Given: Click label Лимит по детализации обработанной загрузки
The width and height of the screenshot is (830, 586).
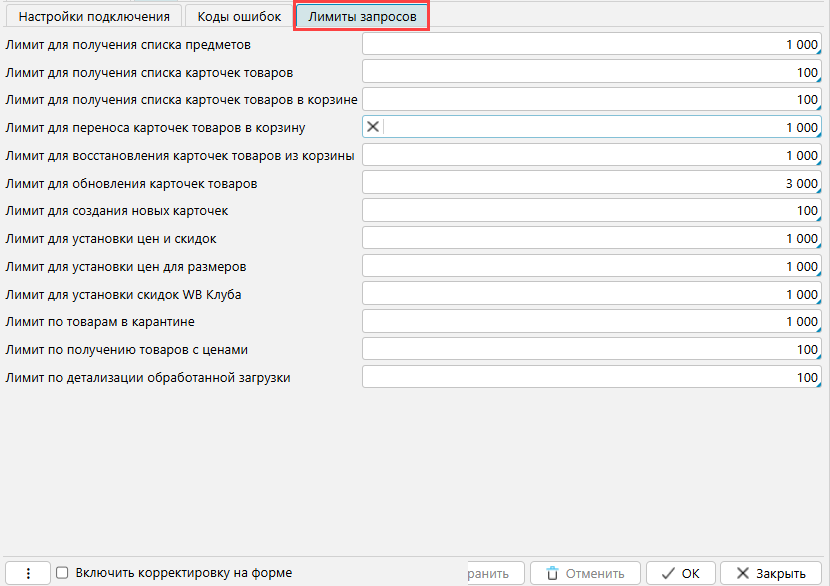Looking at the screenshot, I should (x=148, y=378).
